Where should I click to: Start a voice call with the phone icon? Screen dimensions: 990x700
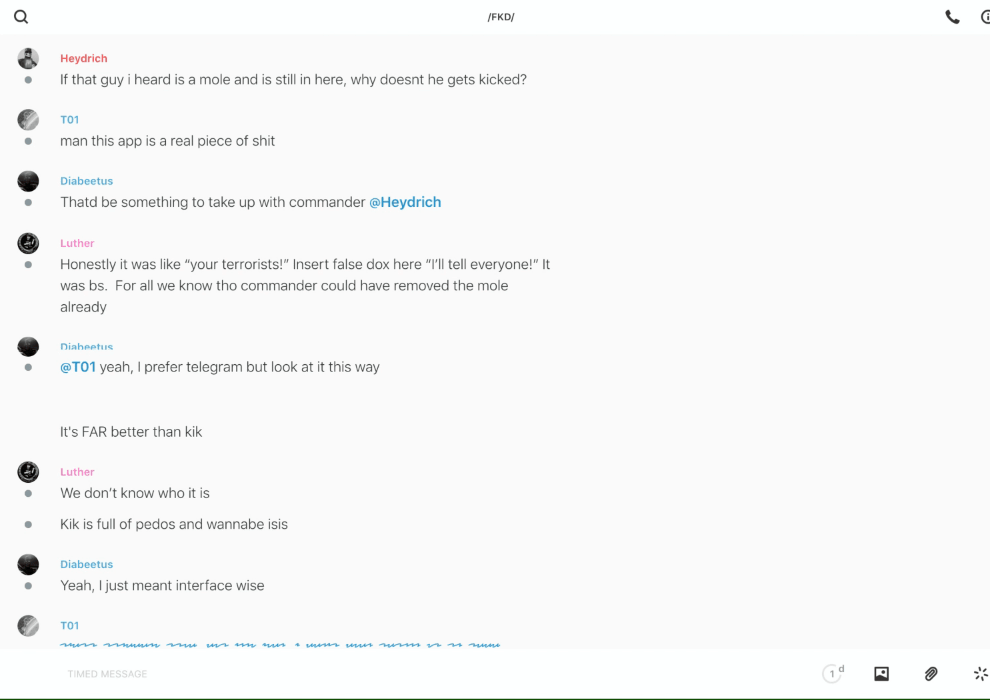pyautogui.click(x=952, y=17)
